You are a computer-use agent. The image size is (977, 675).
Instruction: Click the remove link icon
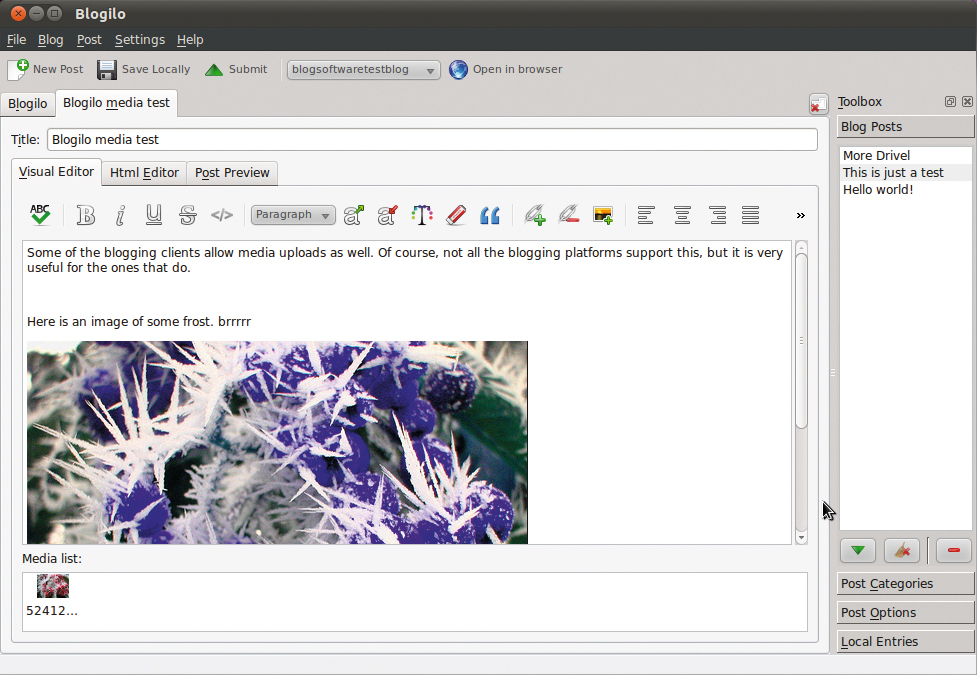tap(569, 215)
